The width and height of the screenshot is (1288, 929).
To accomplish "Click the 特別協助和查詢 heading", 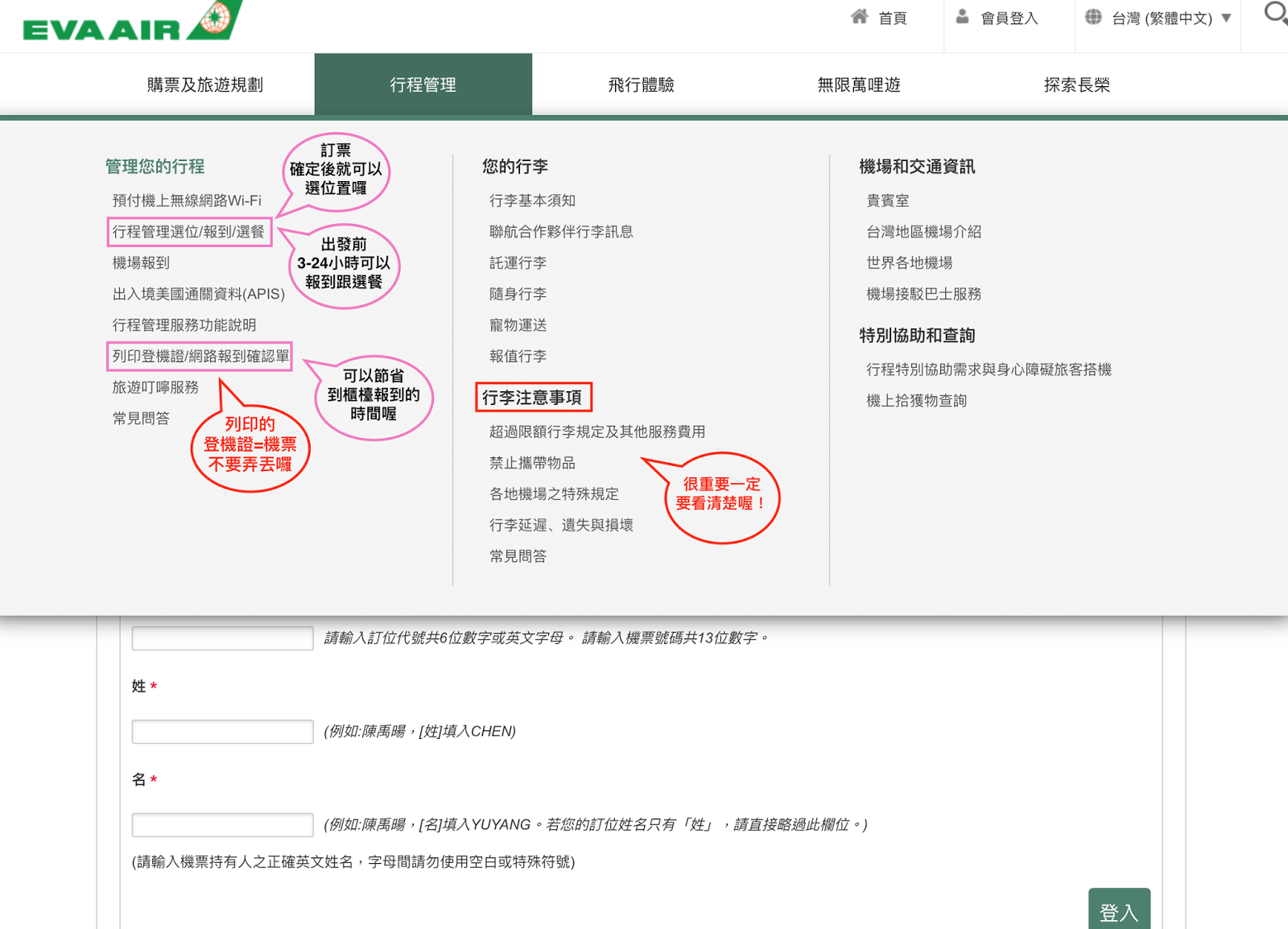I will coord(917,336).
